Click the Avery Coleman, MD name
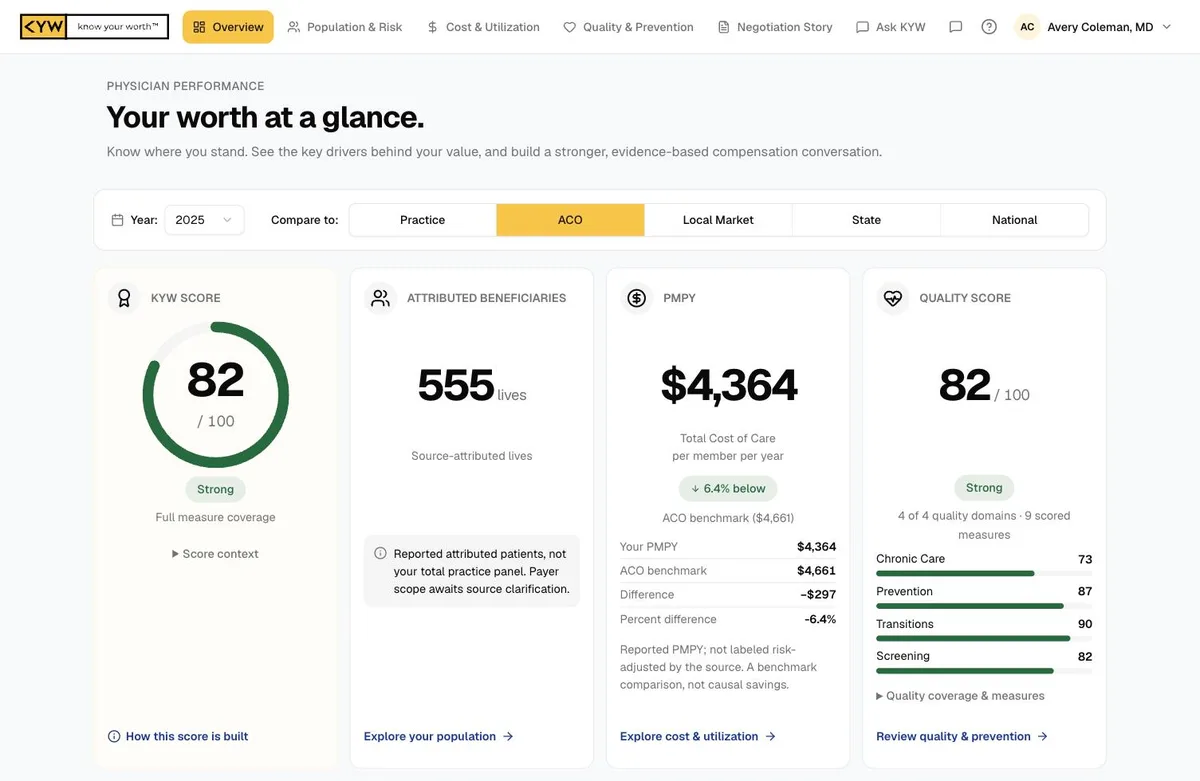Screen dimensions: 1200x781 pos(1100,27)
